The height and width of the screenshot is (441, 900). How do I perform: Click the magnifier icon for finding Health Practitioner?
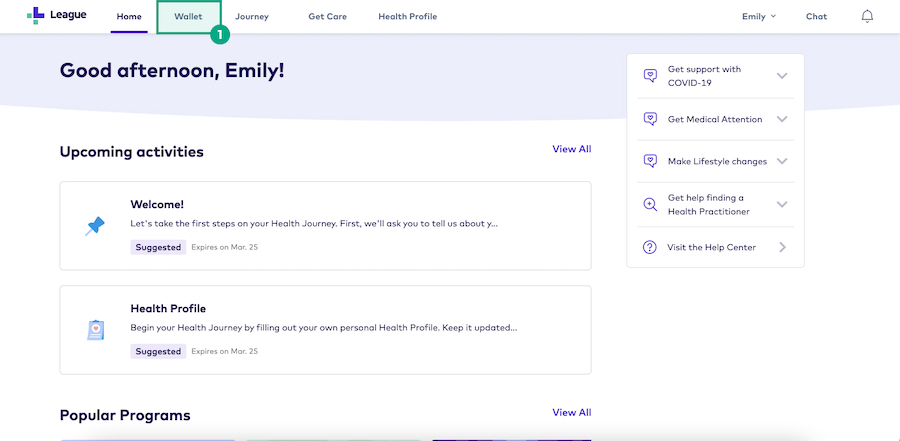650,204
